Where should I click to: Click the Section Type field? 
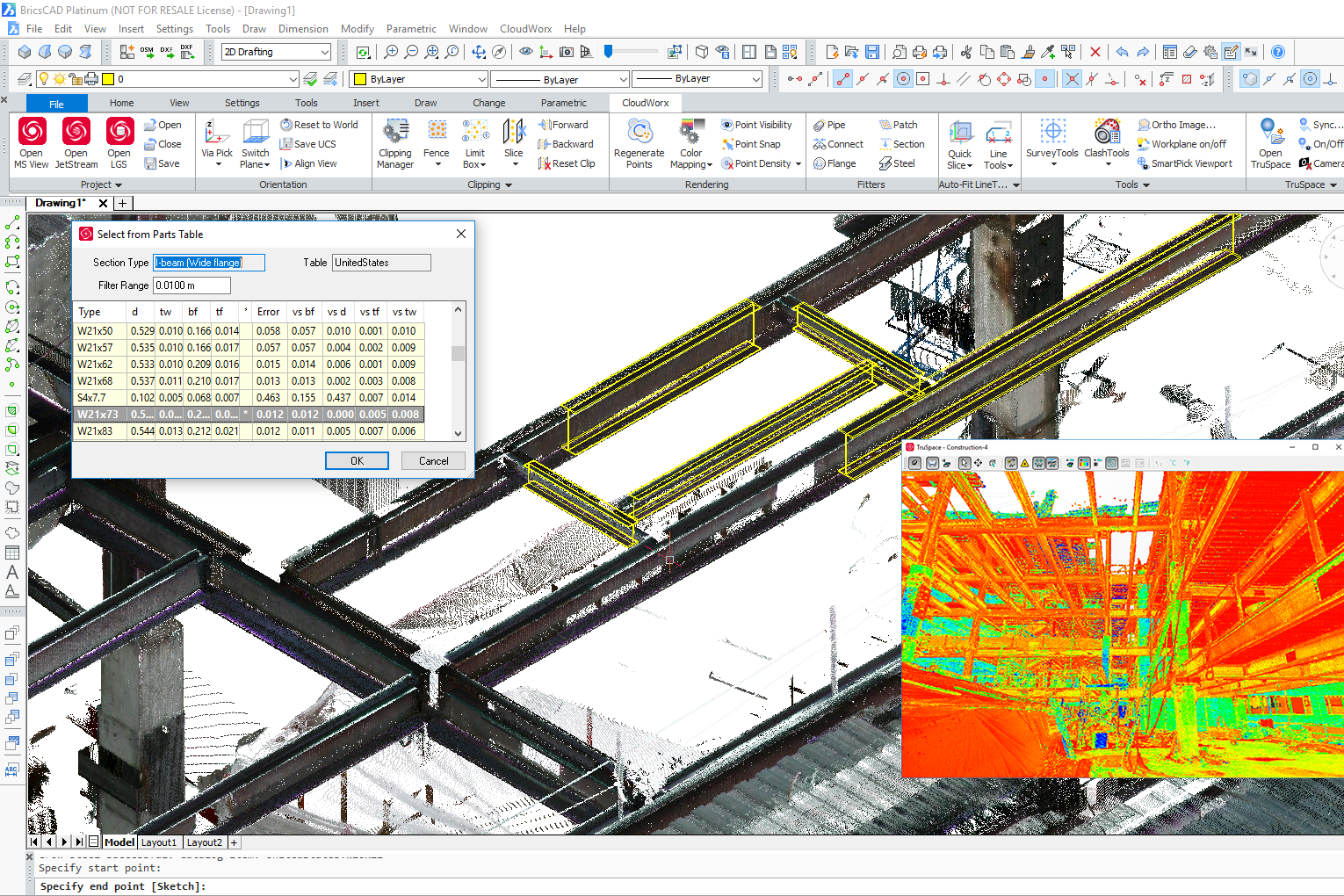pos(209,263)
